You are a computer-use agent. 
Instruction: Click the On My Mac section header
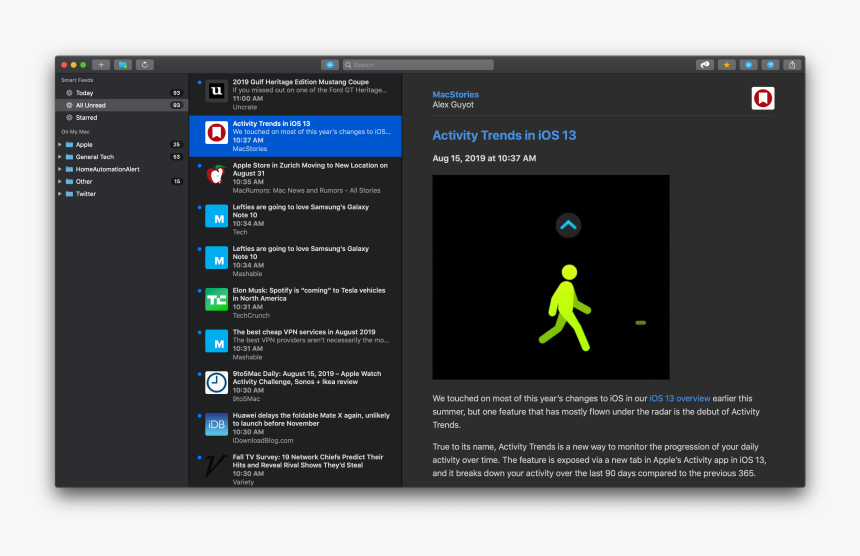coord(75,132)
